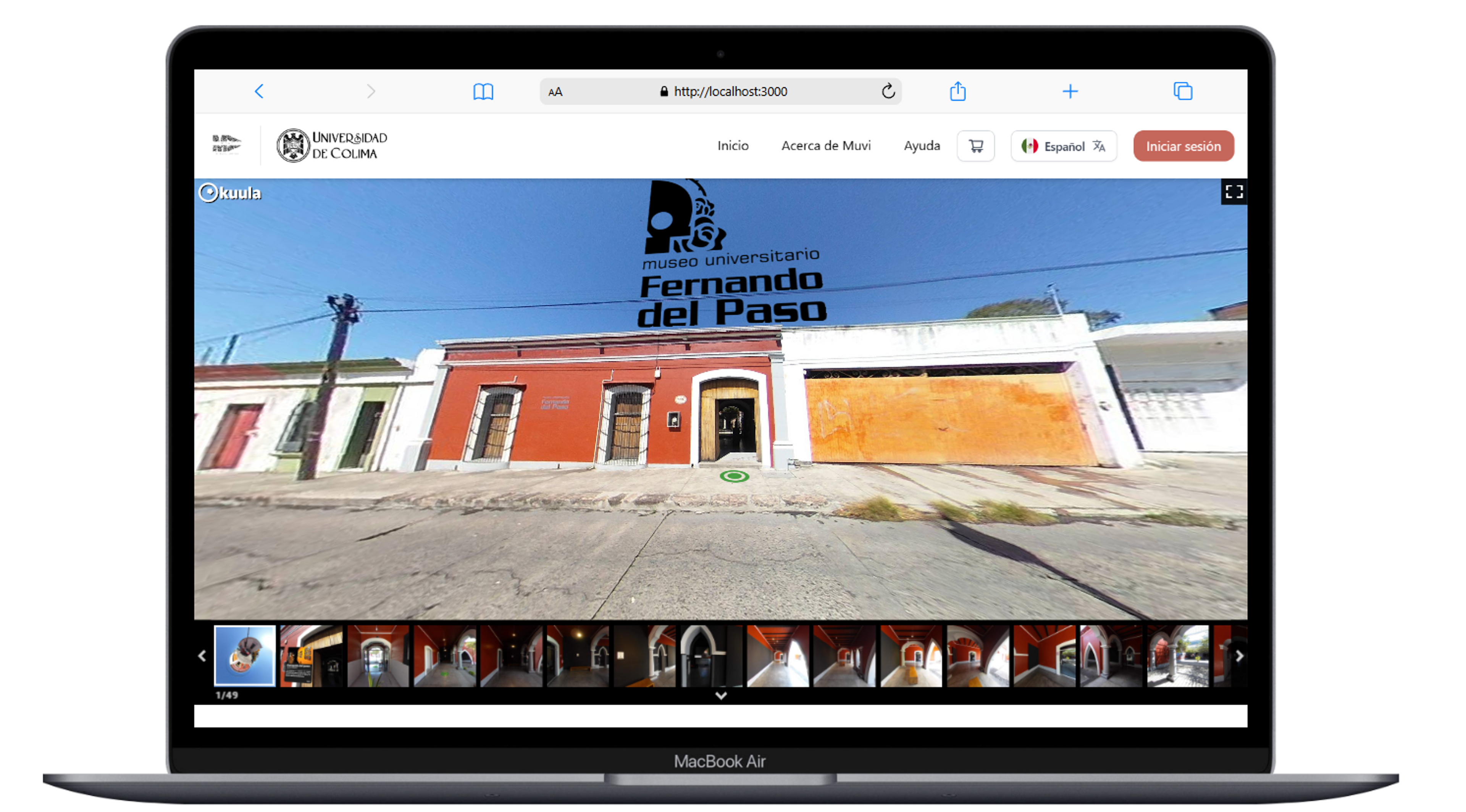Open the fifth thumbnail, a dark corridor
The width and height of the screenshot is (1466, 812).
[511, 656]
